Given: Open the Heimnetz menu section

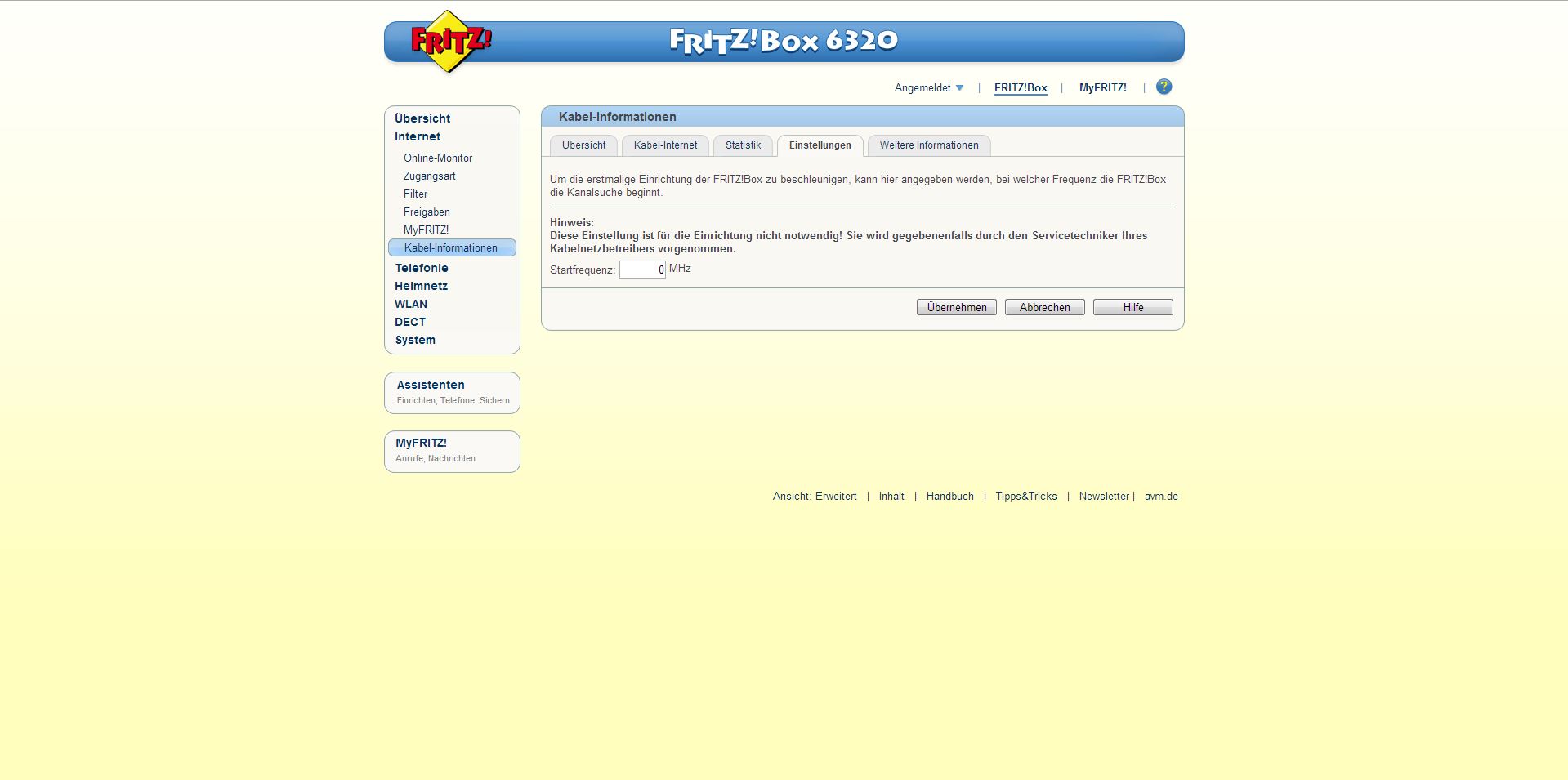Looking at the screenshot, I should pyautogui.click(x=421, y=286).
